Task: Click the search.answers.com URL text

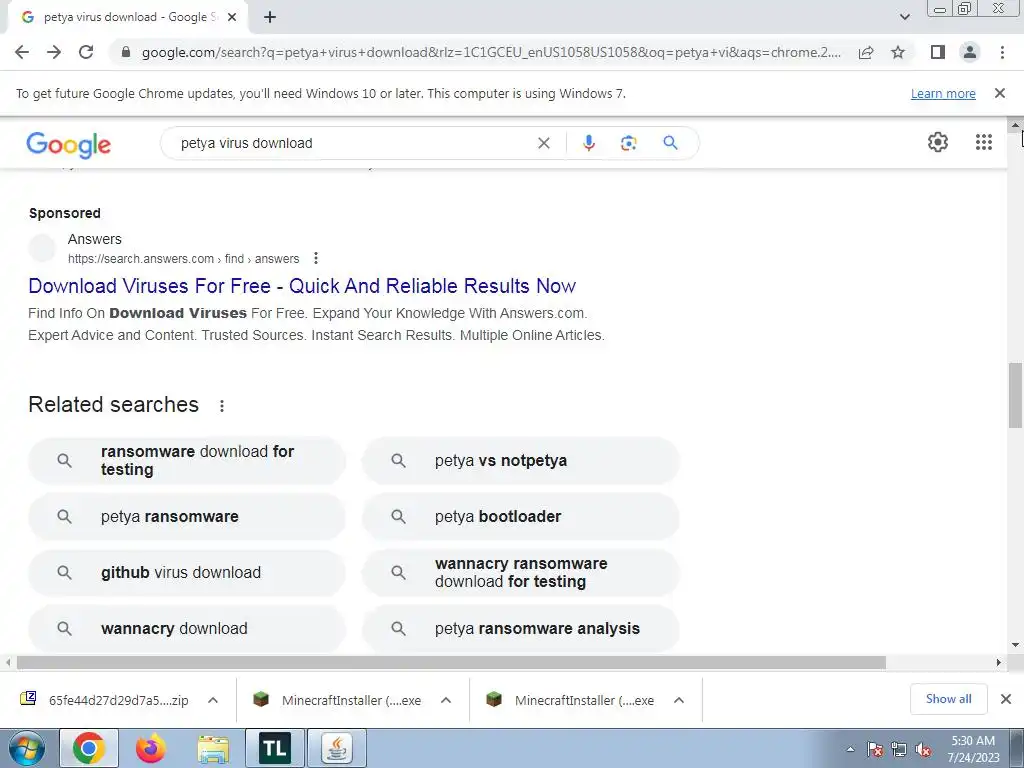Action: click(x=184, y=259)
